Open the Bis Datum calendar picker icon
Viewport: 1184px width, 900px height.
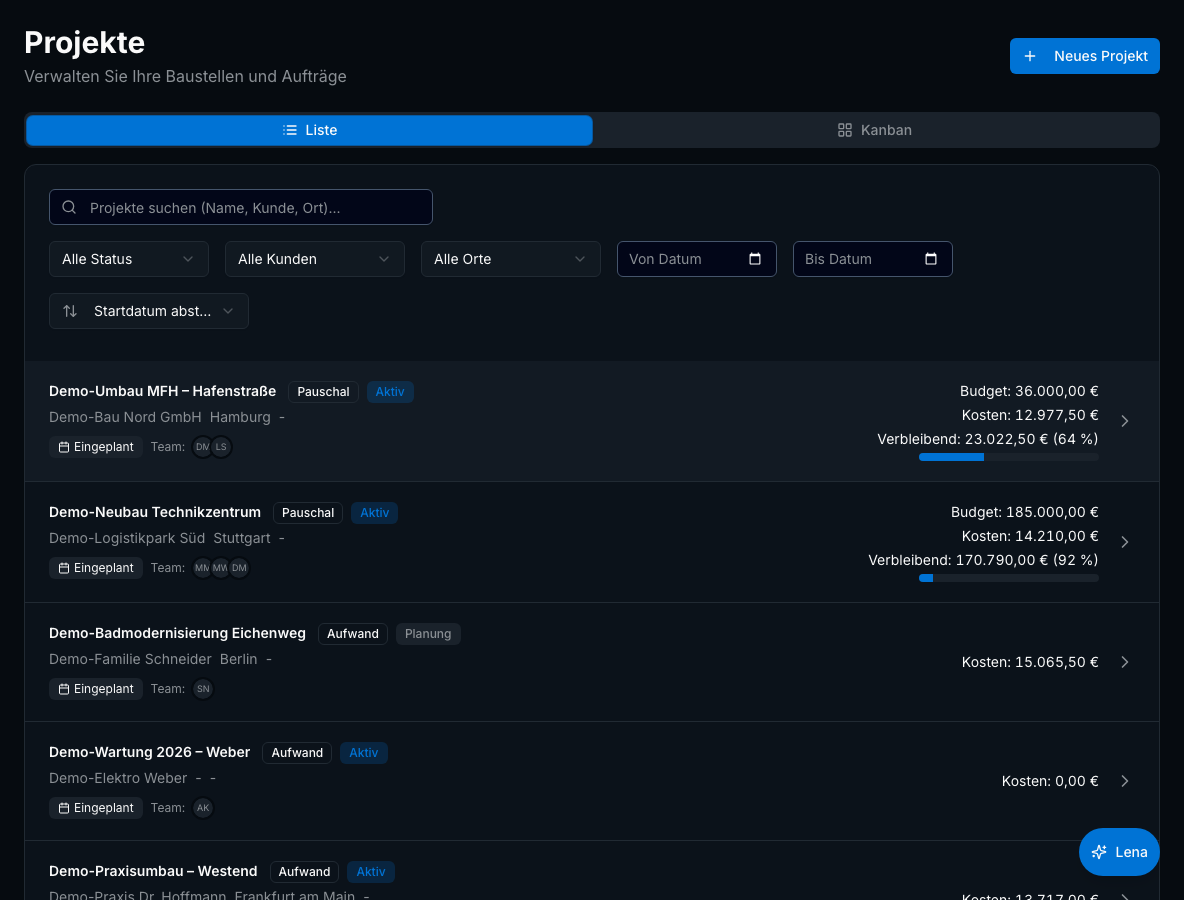(x=930, y=259)
